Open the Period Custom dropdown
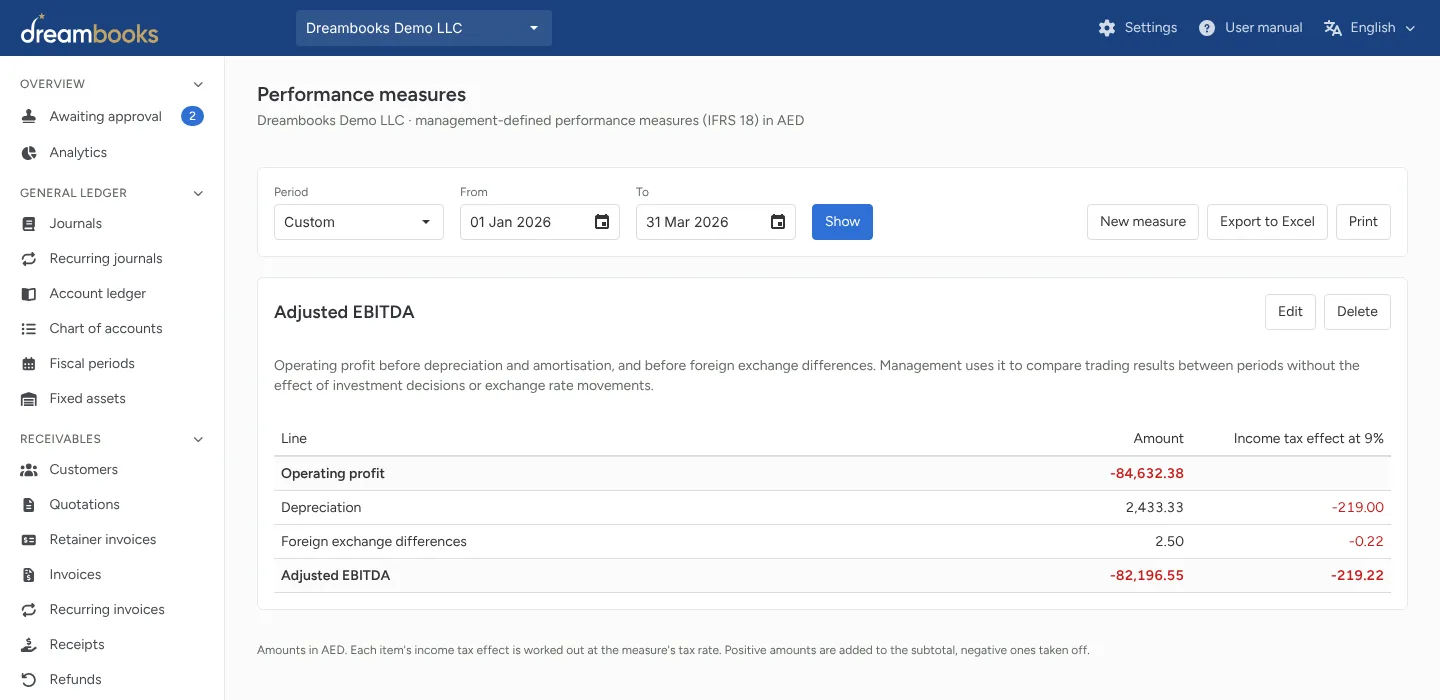The image size is (1440, 700). (x=359, y=222)
